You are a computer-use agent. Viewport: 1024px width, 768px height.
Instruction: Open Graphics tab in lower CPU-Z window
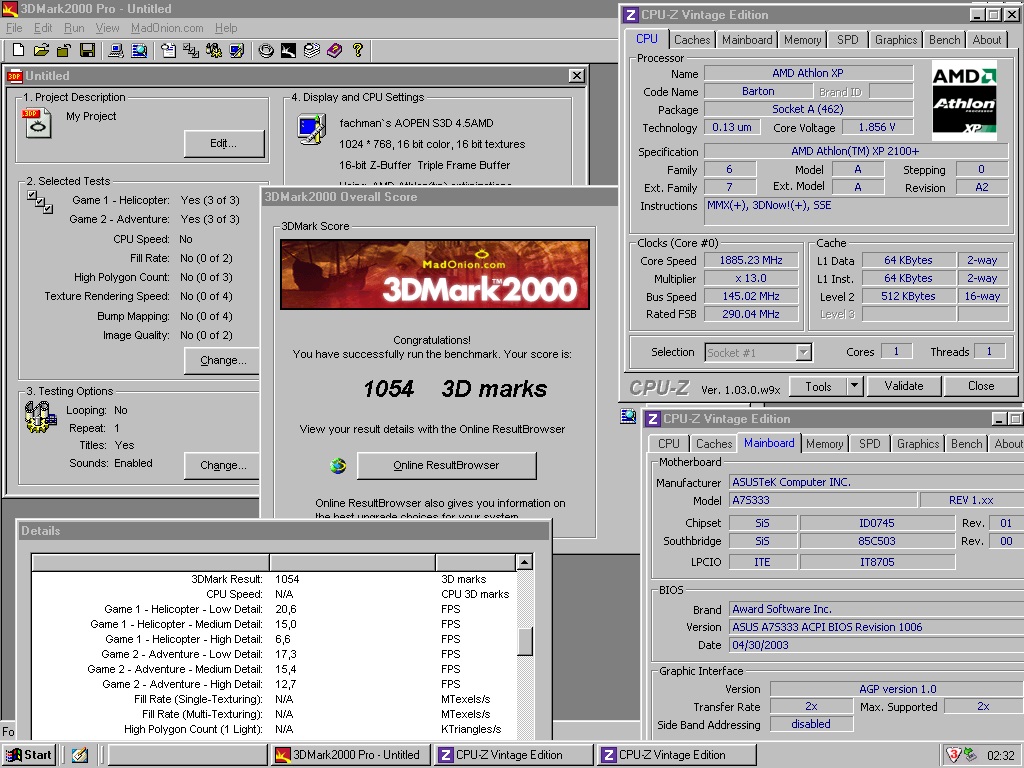pos(918,444)
